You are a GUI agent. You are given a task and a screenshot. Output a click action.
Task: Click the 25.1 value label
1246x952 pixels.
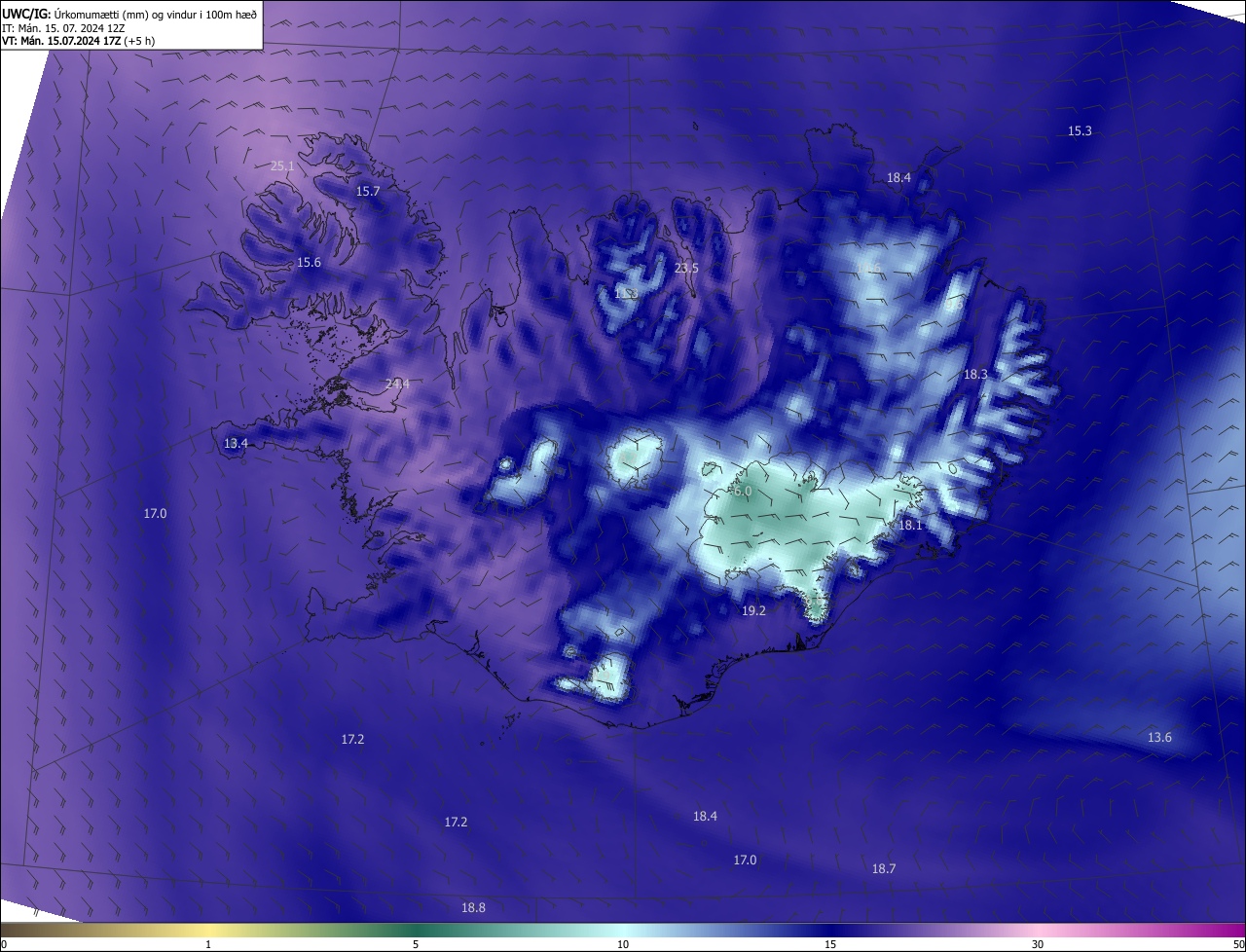(x=282, y=166)
